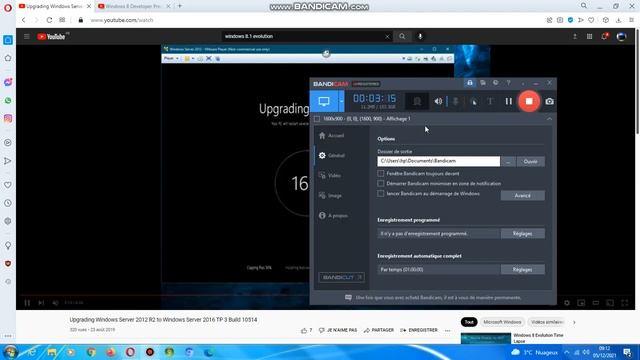Screen dimensions: 640x360
Task: Click the YouTube video progress bar
Action: [x=325, y=295]
